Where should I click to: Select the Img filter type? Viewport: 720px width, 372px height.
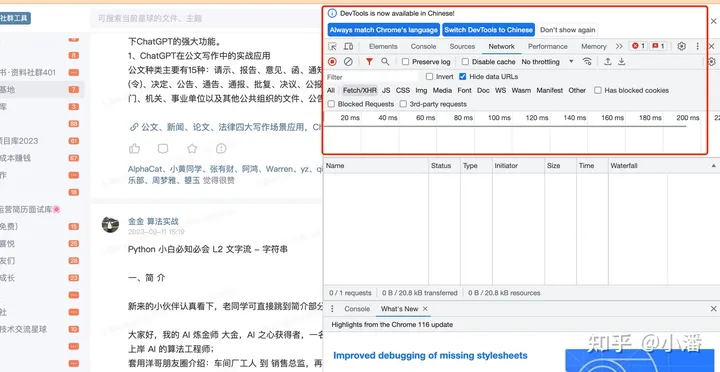click(x=421, y=90)
